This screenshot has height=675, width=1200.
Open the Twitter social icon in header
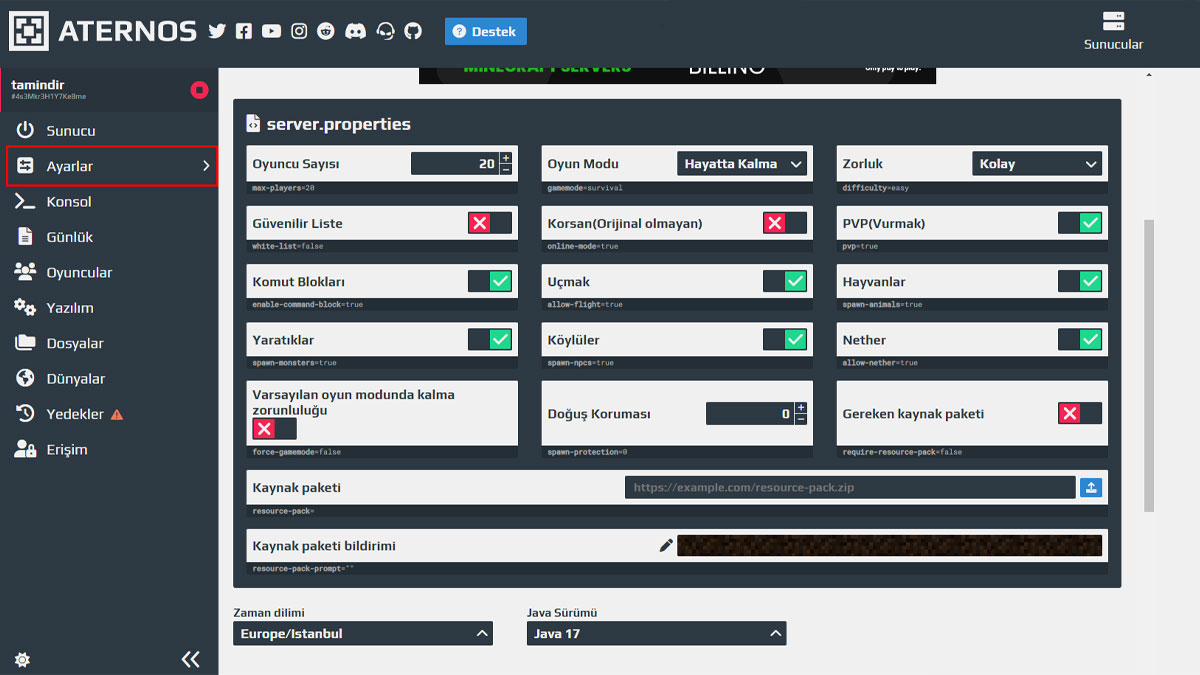coord(217,31)
